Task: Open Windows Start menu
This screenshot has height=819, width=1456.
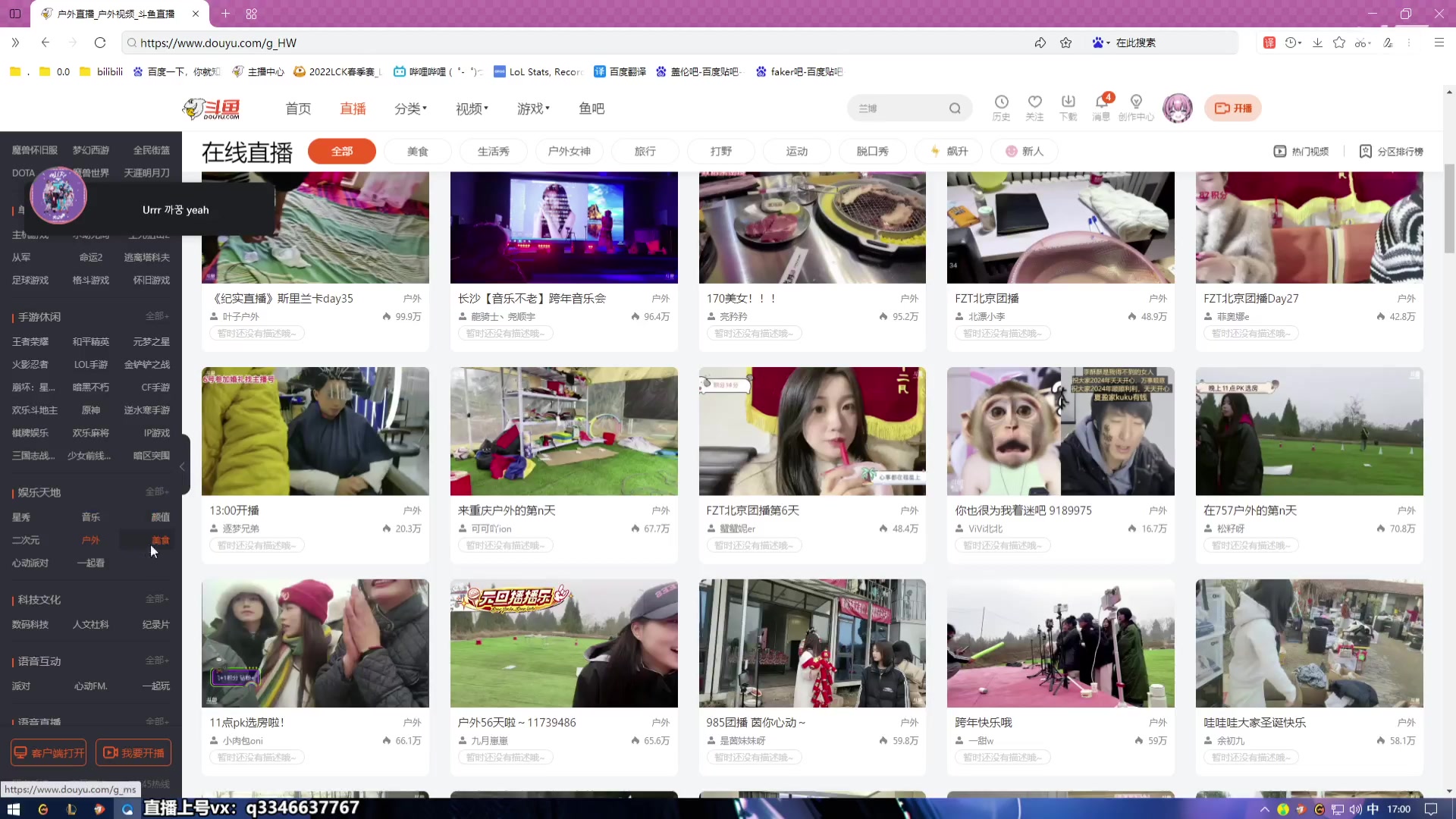Action: [x=14, y=809]
